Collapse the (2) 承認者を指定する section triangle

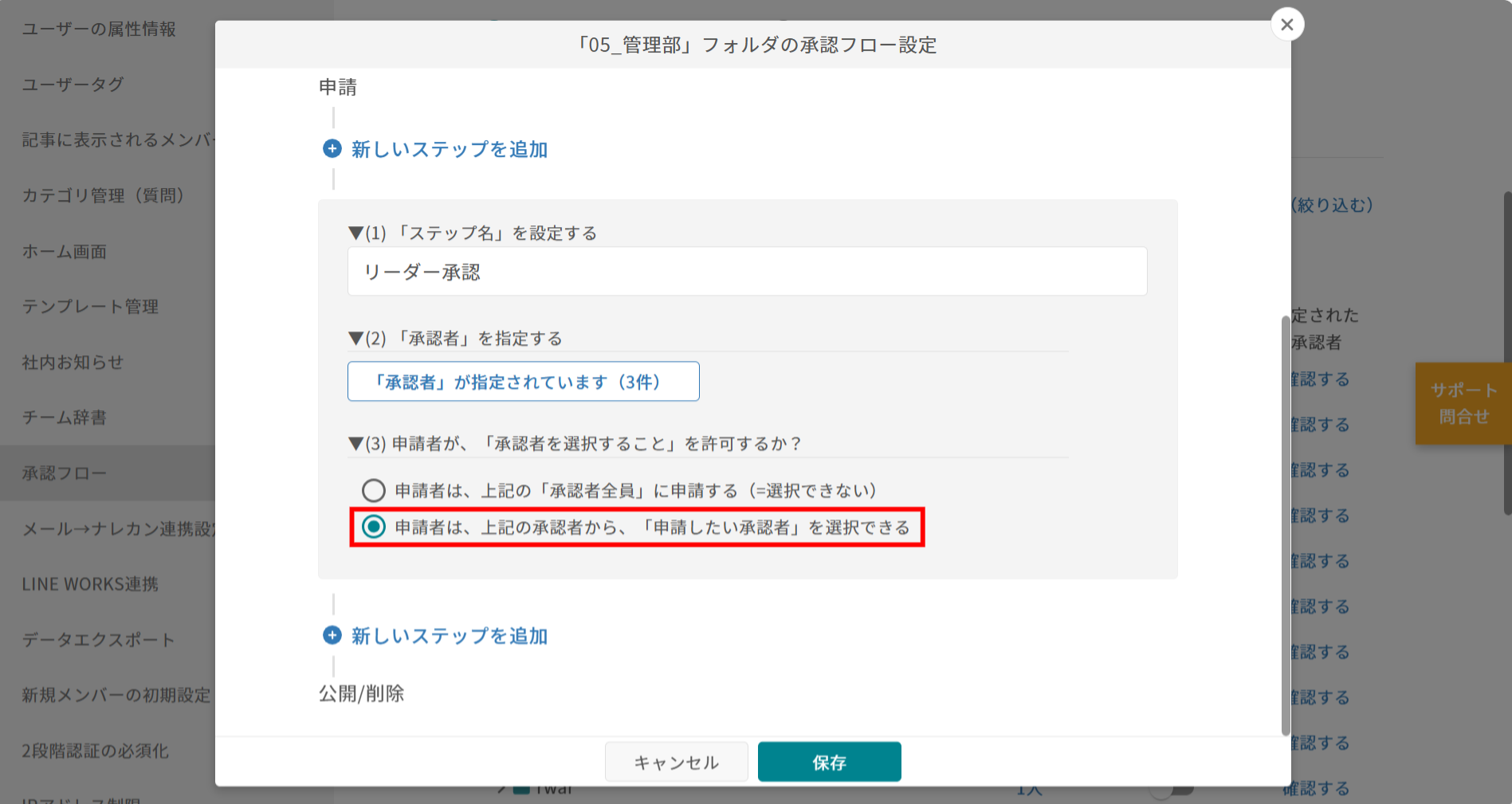(355, 339)
